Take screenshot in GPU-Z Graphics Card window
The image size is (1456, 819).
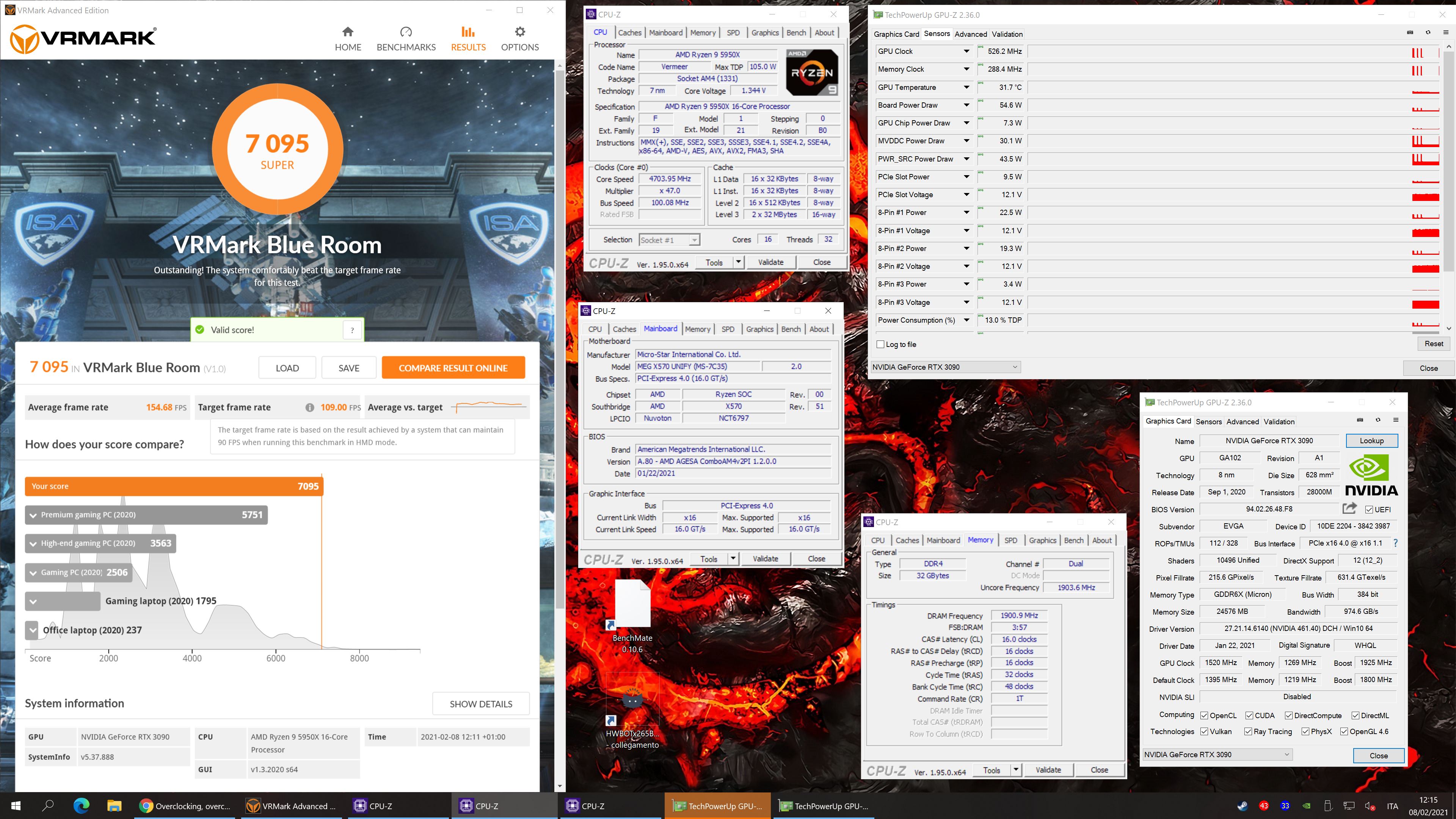coord(1360,420)
